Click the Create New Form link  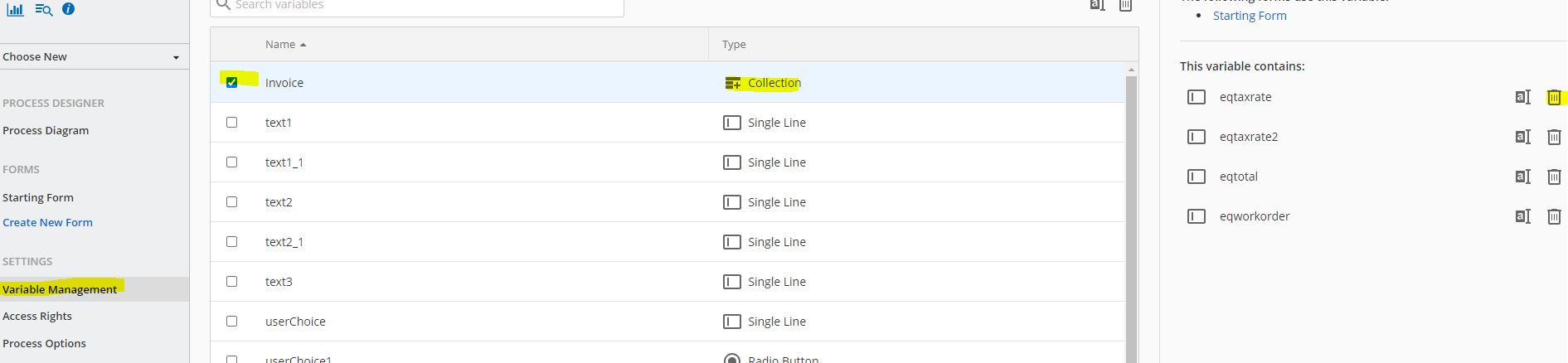(x=47, y=222)
